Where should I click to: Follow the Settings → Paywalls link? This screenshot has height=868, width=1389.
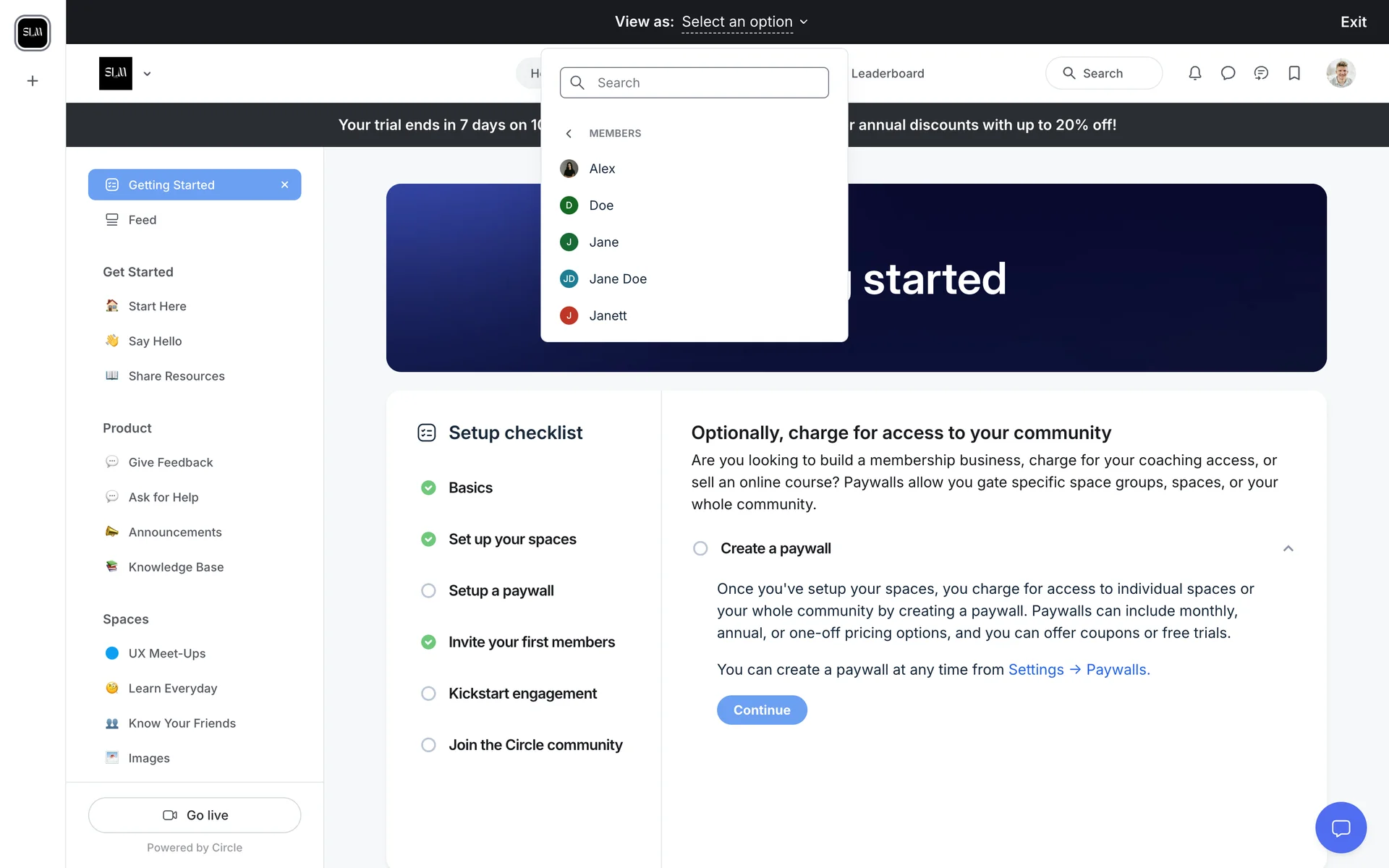coord(1079,670)
